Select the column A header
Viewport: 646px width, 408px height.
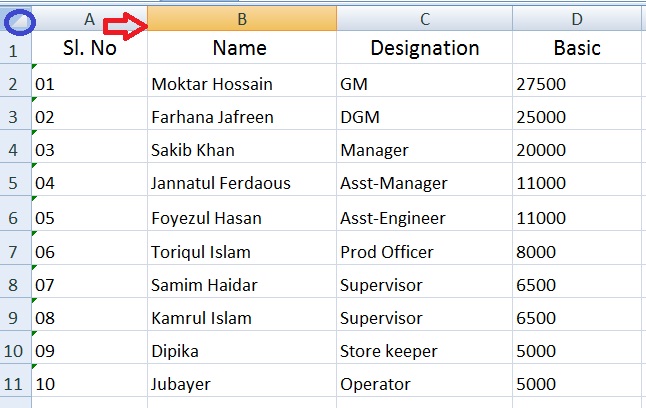pyautogui.click(x=90, y=18)
